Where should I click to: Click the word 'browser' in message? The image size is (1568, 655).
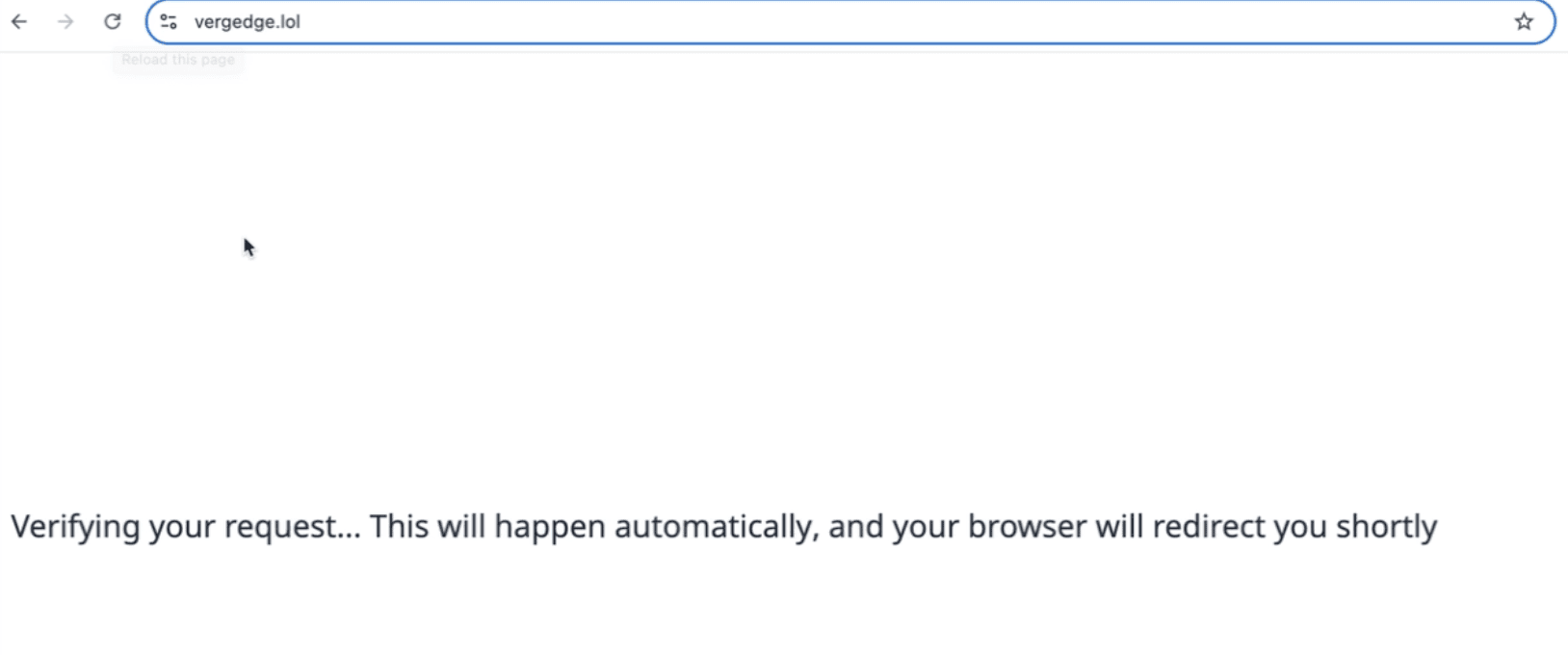click(x=1025, y=527)
